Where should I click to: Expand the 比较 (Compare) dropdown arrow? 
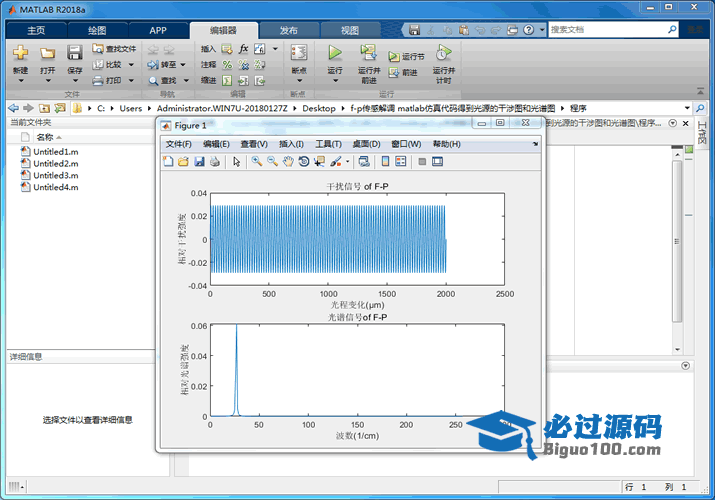[x=131, y=65]
